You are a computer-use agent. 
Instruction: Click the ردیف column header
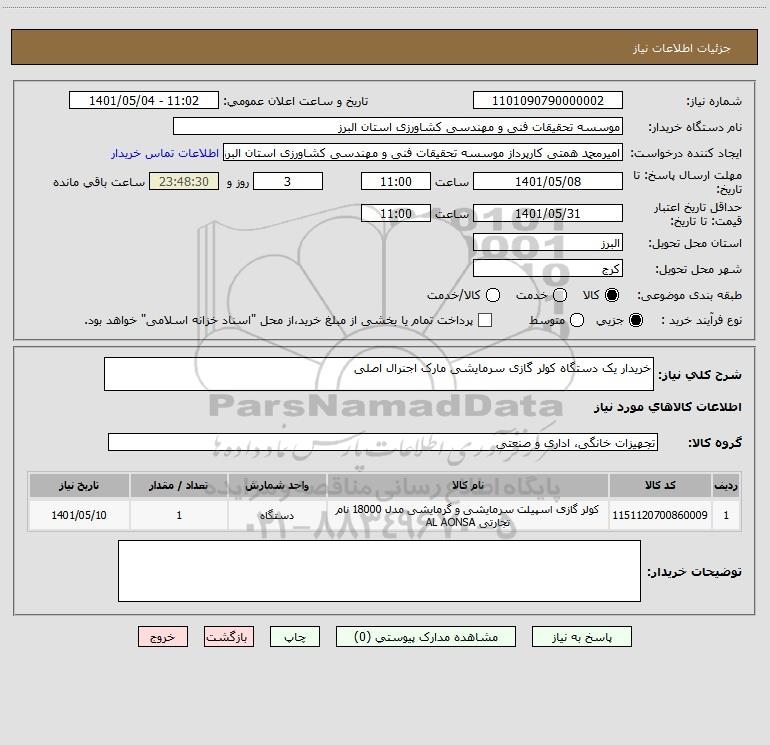click(726, 485)
